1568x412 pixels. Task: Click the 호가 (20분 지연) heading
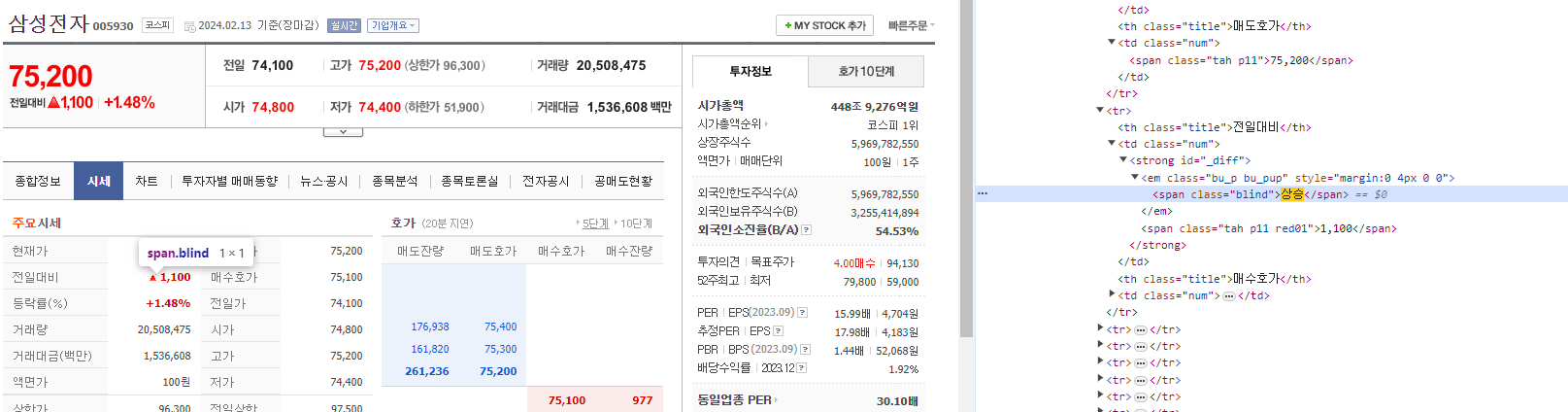(x=432, y=223)
